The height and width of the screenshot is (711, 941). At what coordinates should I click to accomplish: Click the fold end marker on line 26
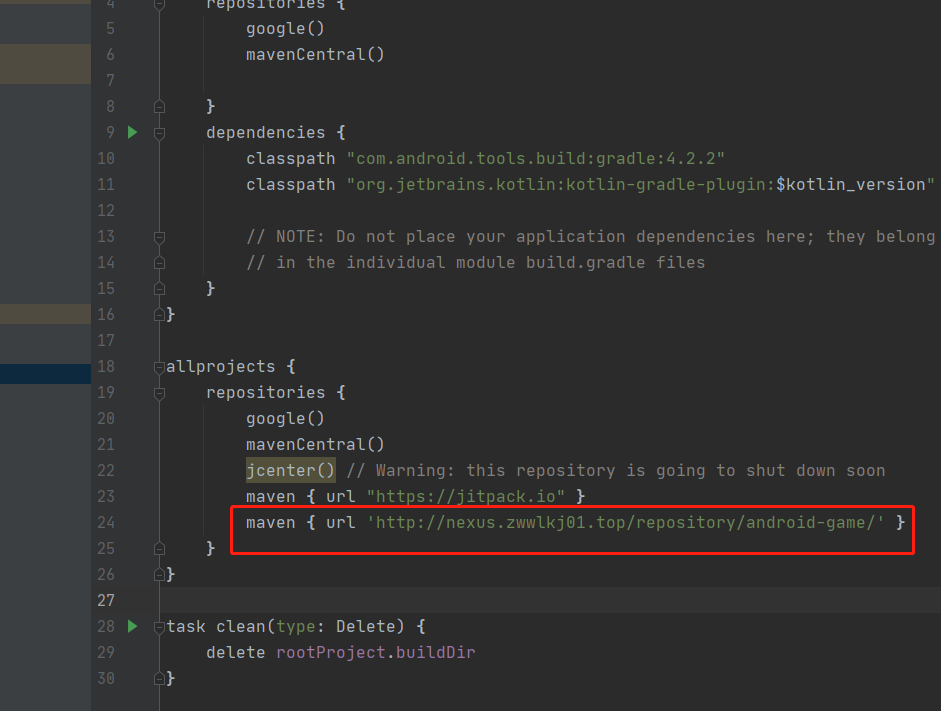(x=159, y=575)
